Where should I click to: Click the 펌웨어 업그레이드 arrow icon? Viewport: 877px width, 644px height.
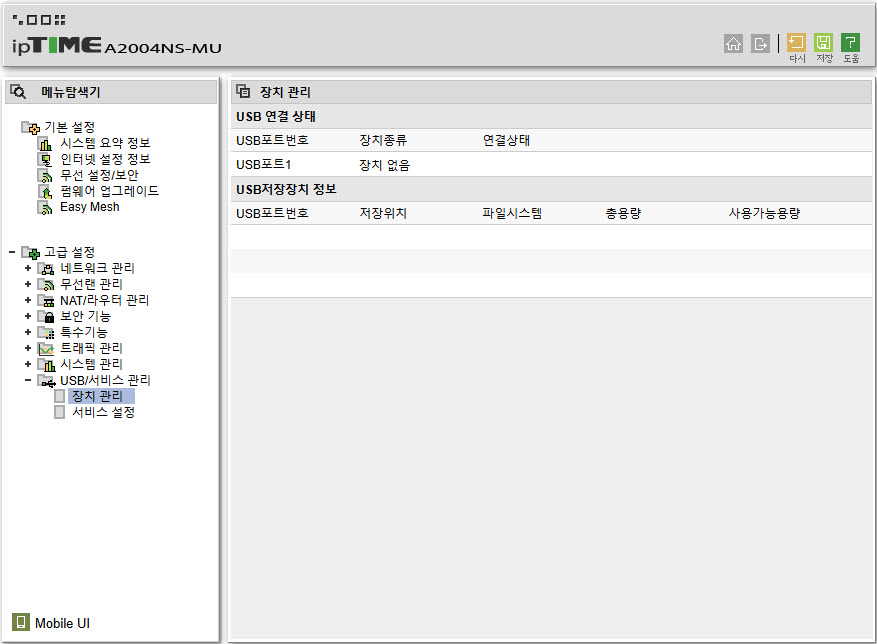pyautogui.click(x=45, y=192)
